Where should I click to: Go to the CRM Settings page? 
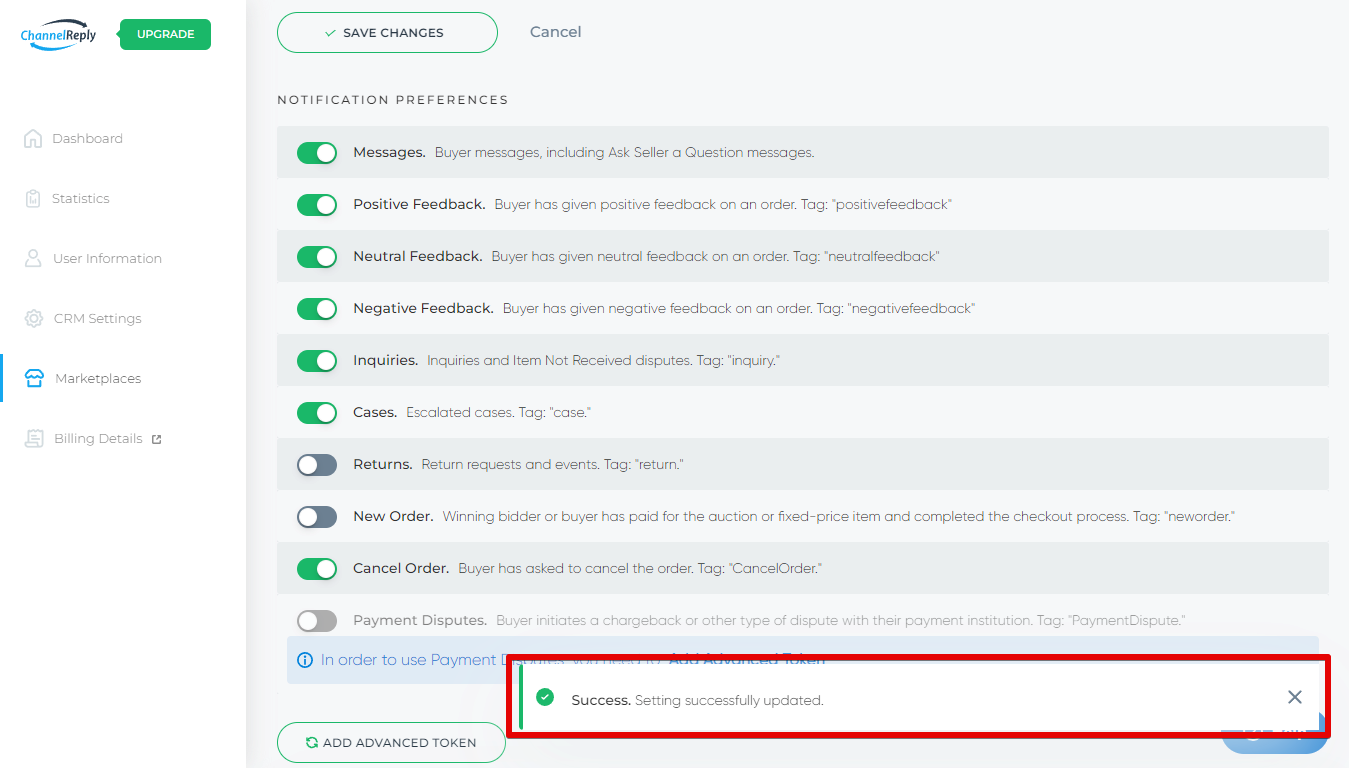(x=97, y=319)
